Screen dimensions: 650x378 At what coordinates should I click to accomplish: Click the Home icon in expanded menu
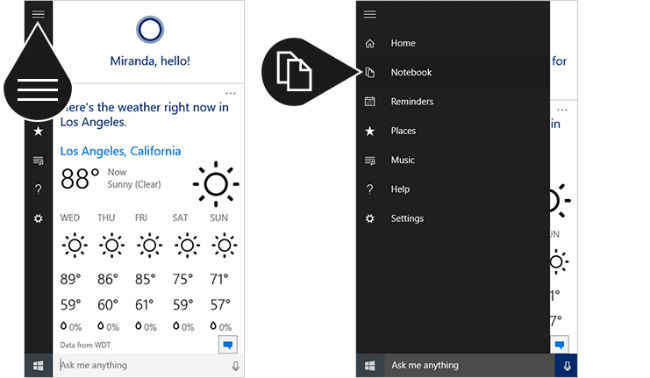[x=370, y=43]
